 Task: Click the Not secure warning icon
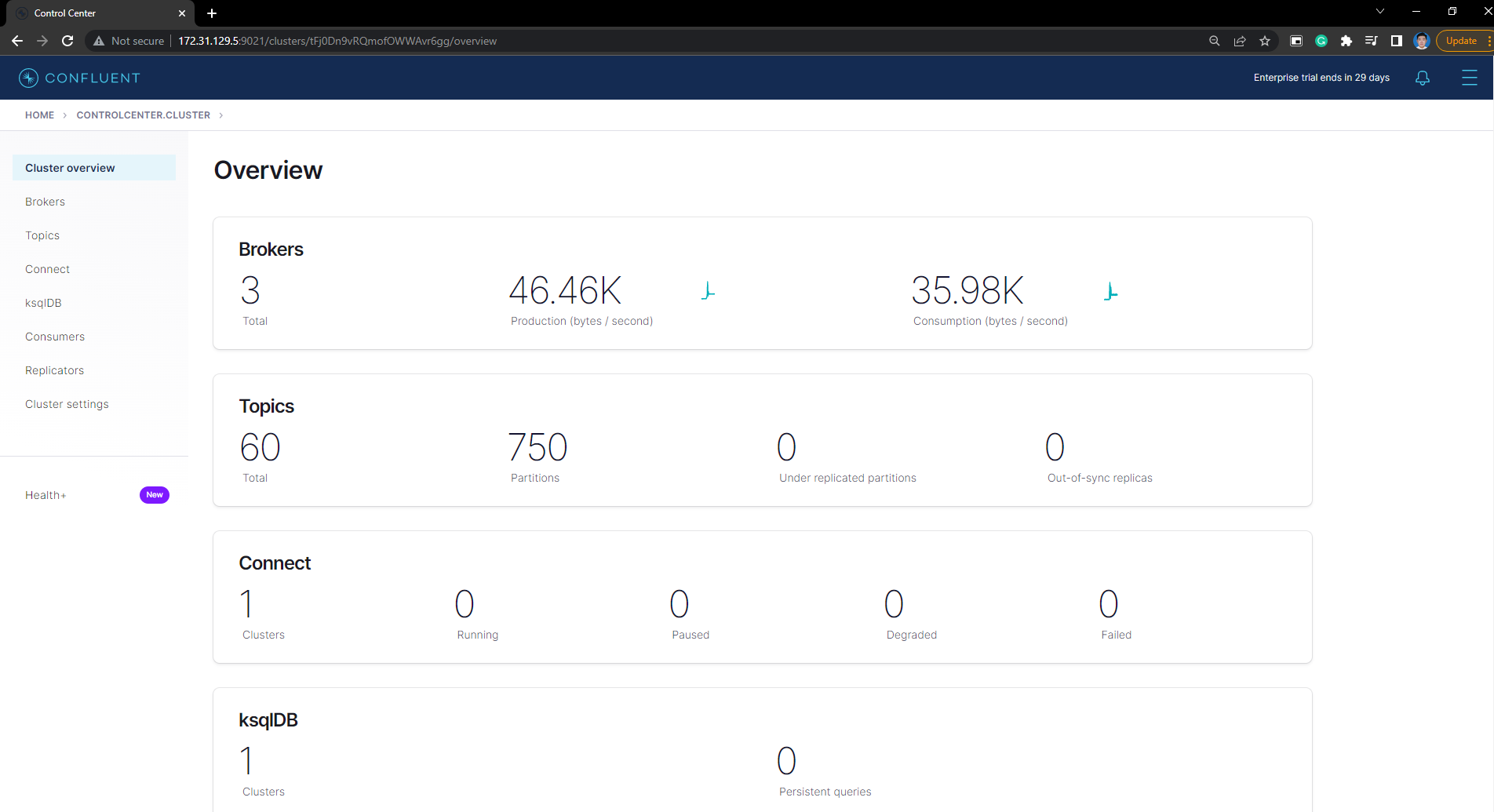[x=98, y=41]
